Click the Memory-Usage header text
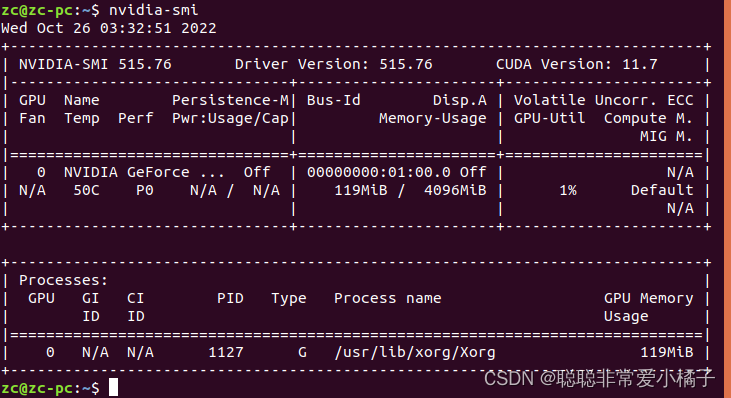731x398 pixels. point(433,118)
